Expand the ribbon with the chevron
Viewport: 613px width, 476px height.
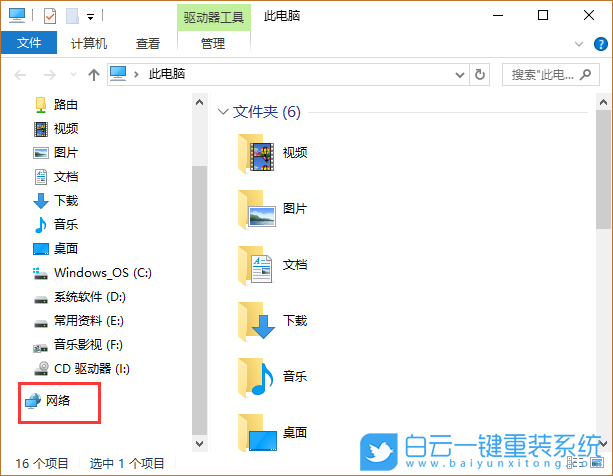click(x=579, y=44)
